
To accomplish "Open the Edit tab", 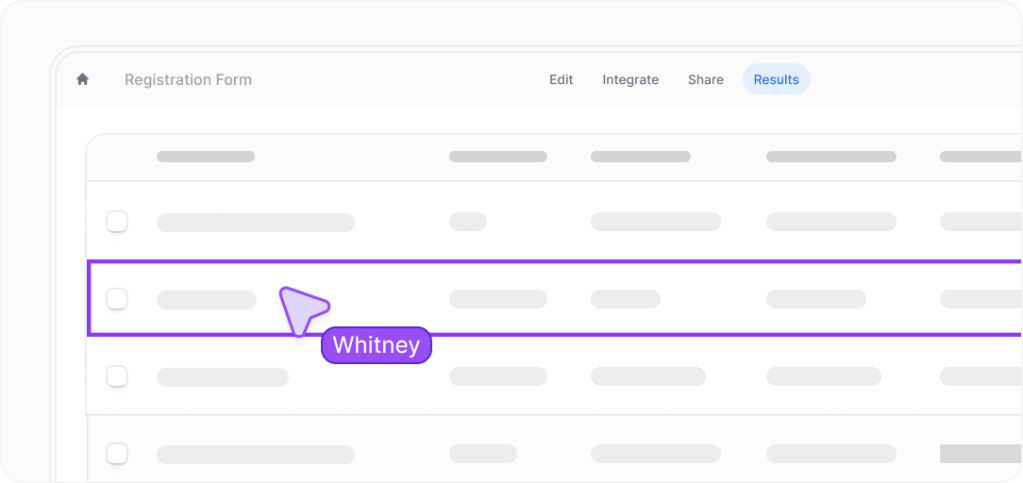I will pos(561,79).
